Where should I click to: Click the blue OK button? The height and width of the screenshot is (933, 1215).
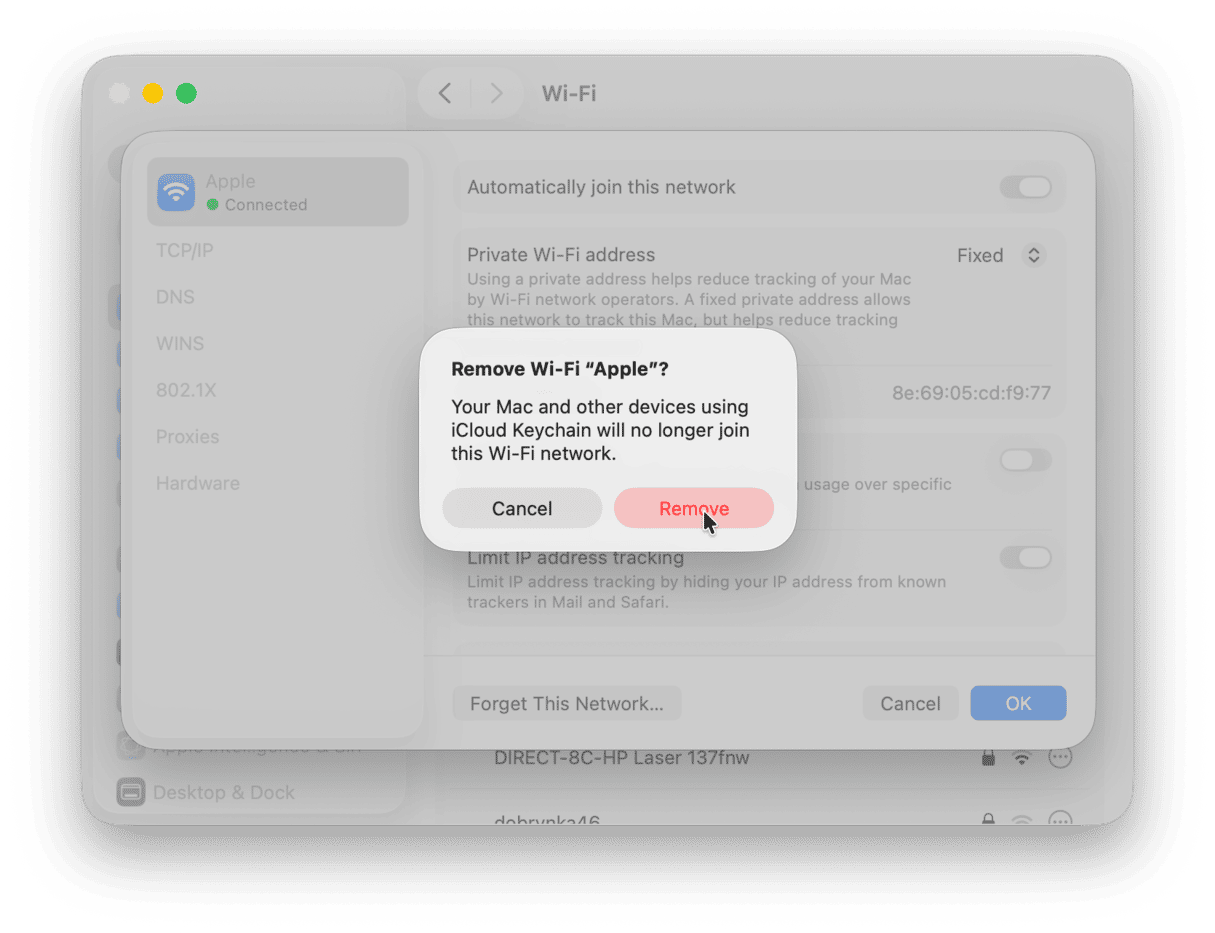coord(1018,703)
